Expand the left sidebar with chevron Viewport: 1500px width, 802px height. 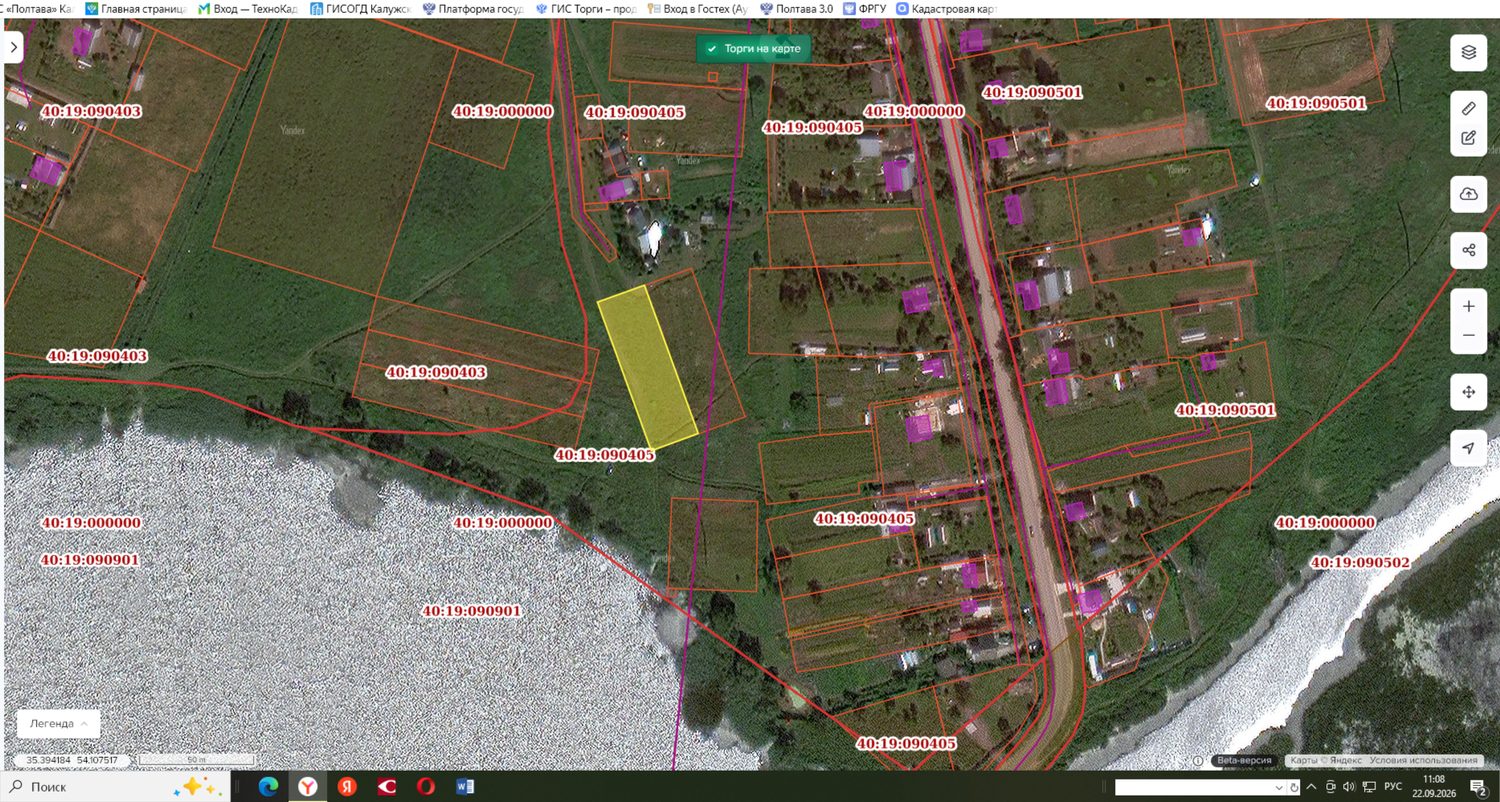click(x=13, y=47)
